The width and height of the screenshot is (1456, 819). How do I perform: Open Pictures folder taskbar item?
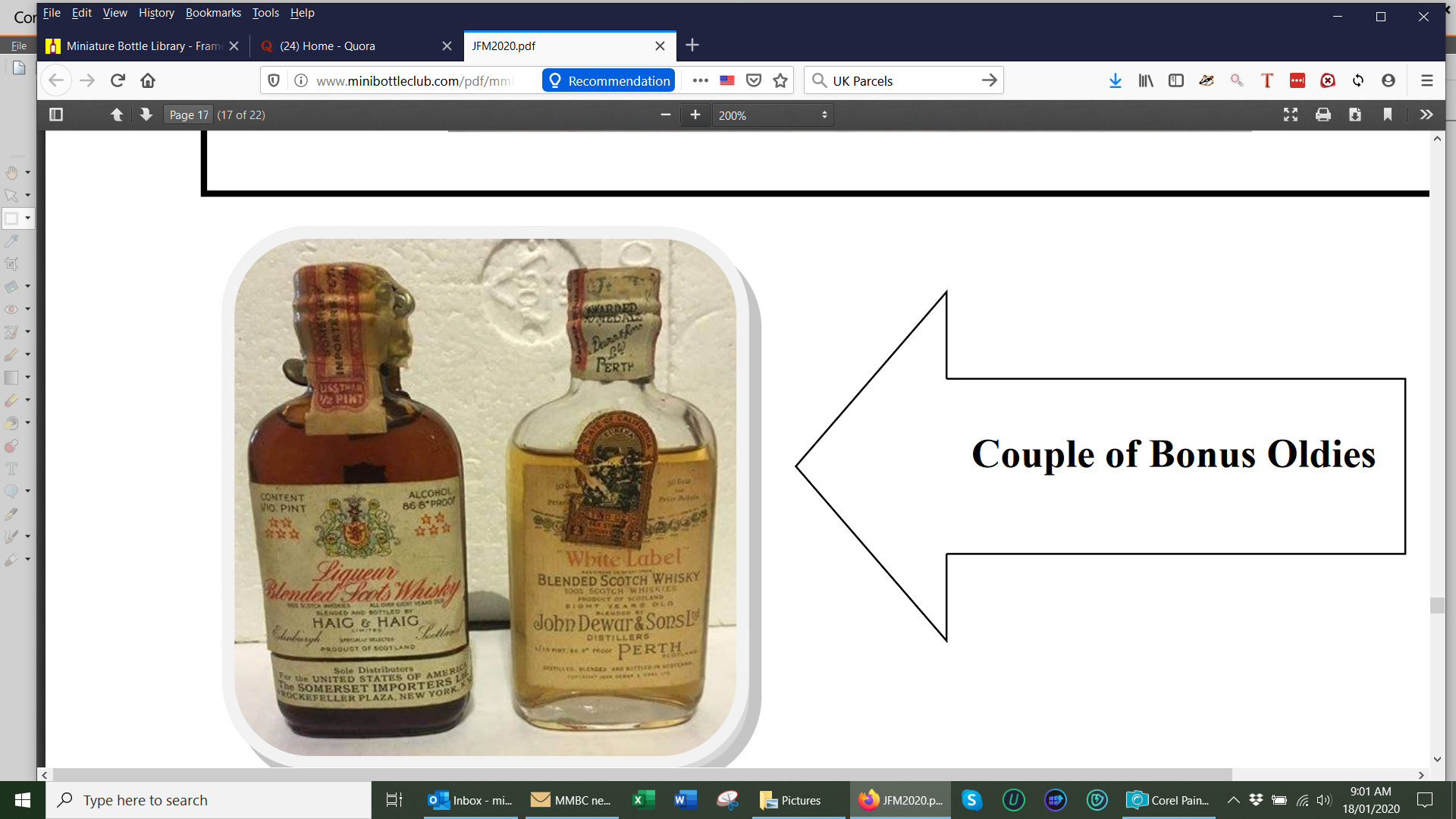pyautogui.click(x=799, y=800)
